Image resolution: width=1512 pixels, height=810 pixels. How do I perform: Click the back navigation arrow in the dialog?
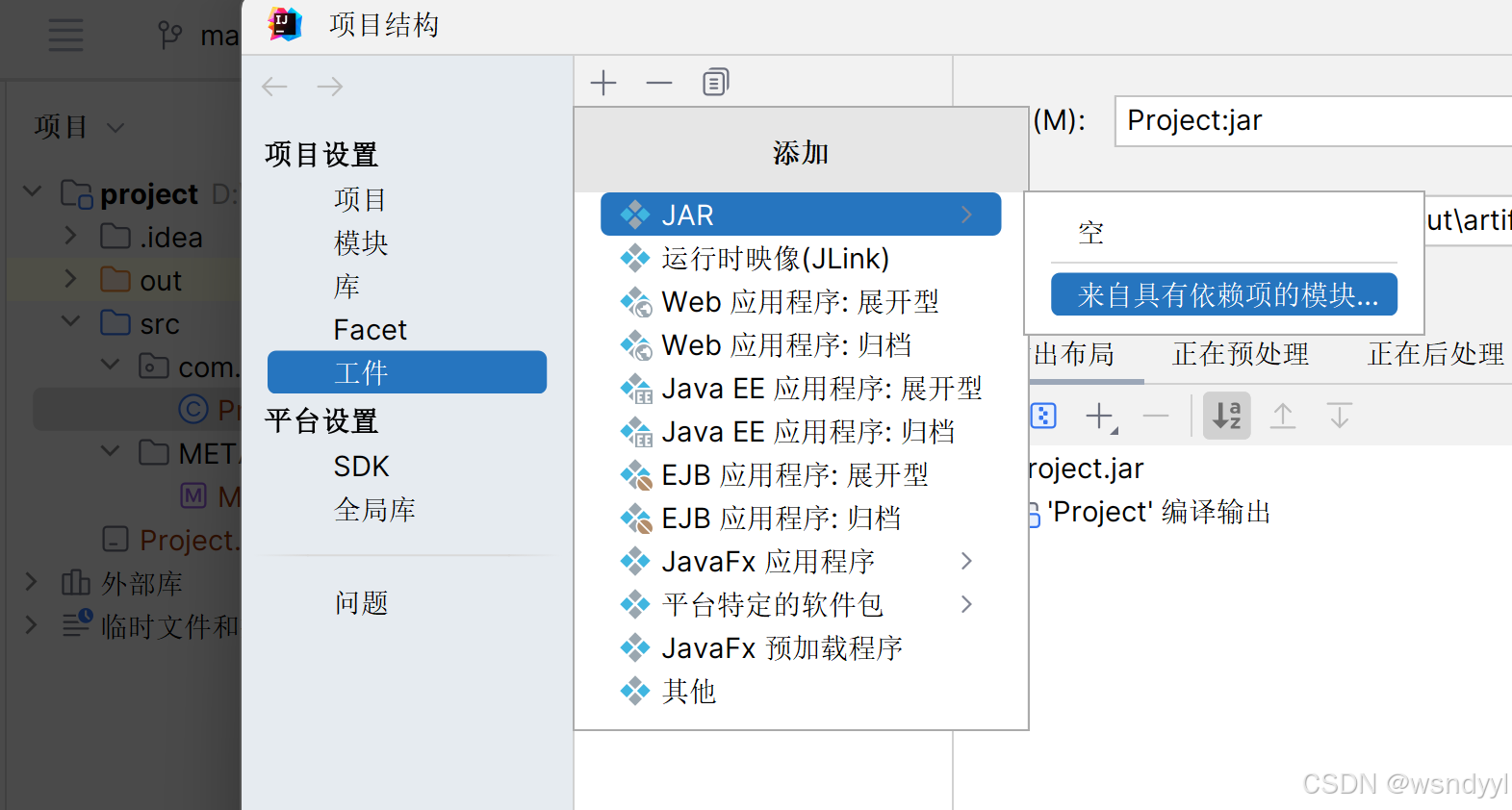coord(274,87)
